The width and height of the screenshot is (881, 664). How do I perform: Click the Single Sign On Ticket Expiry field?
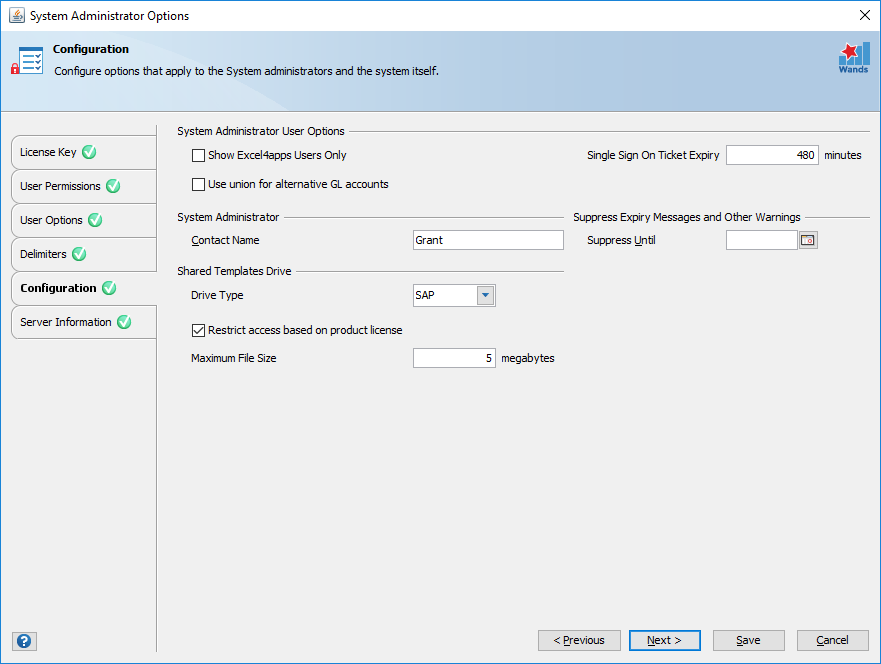click(x=772, y=155)
